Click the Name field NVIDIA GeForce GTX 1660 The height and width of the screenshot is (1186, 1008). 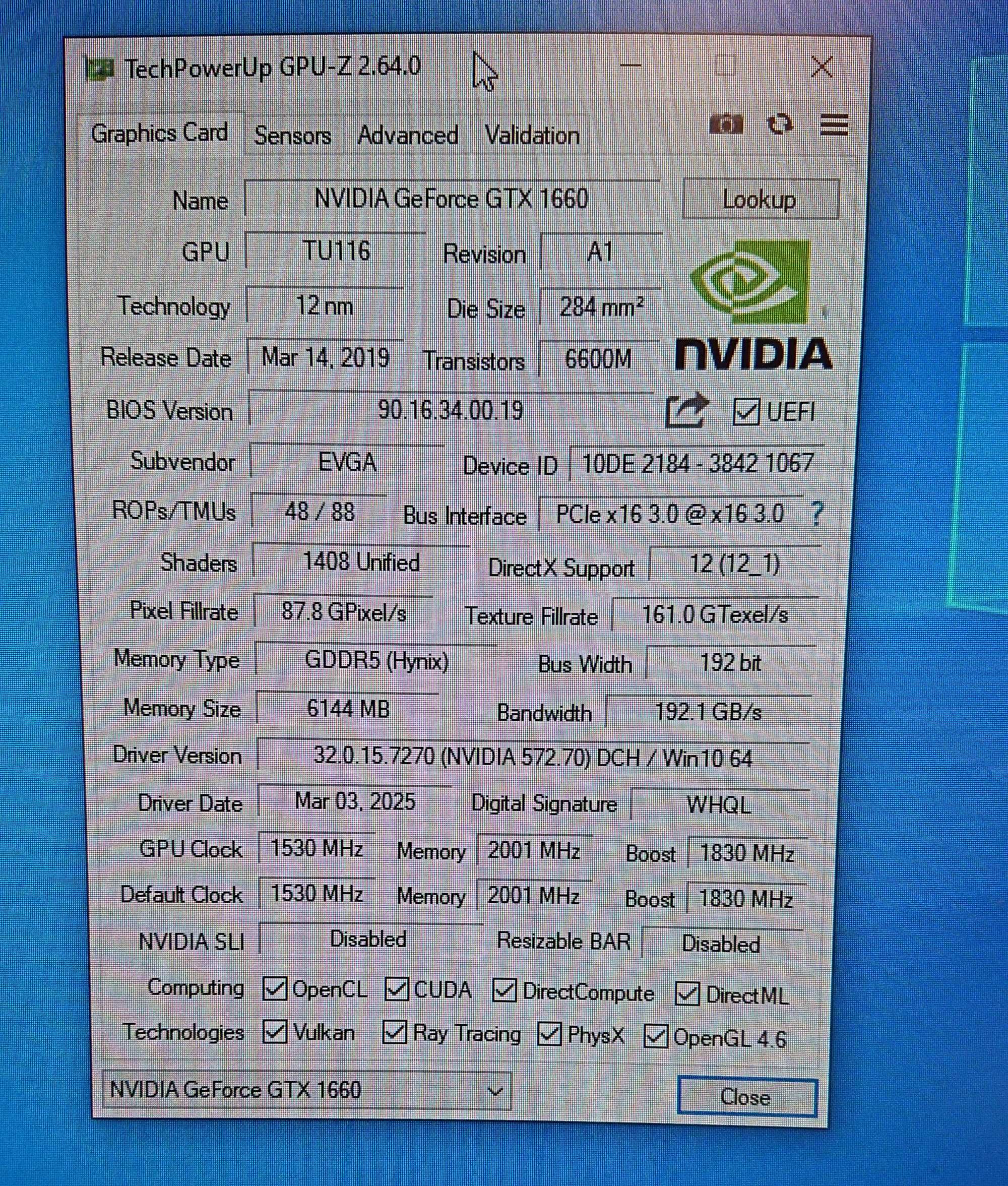452,199
